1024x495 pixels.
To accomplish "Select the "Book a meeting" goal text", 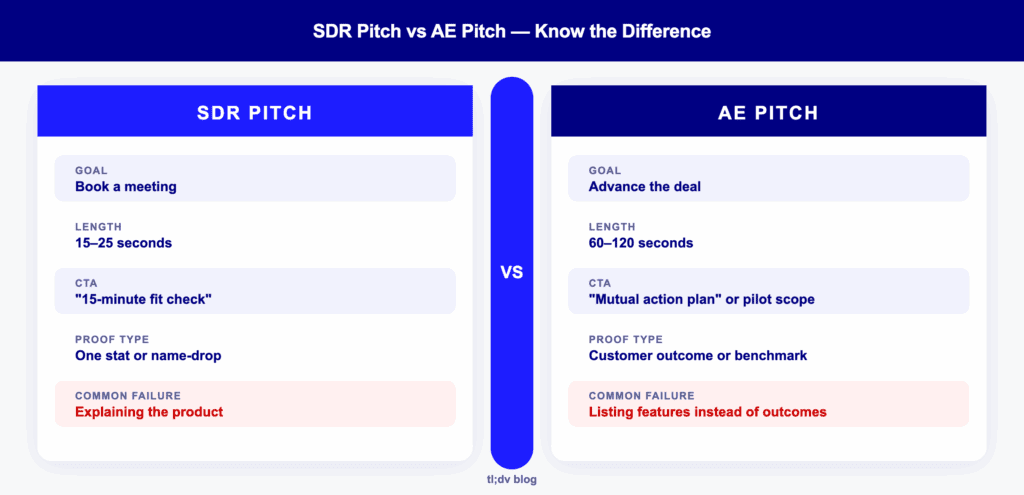I will 124,186.
